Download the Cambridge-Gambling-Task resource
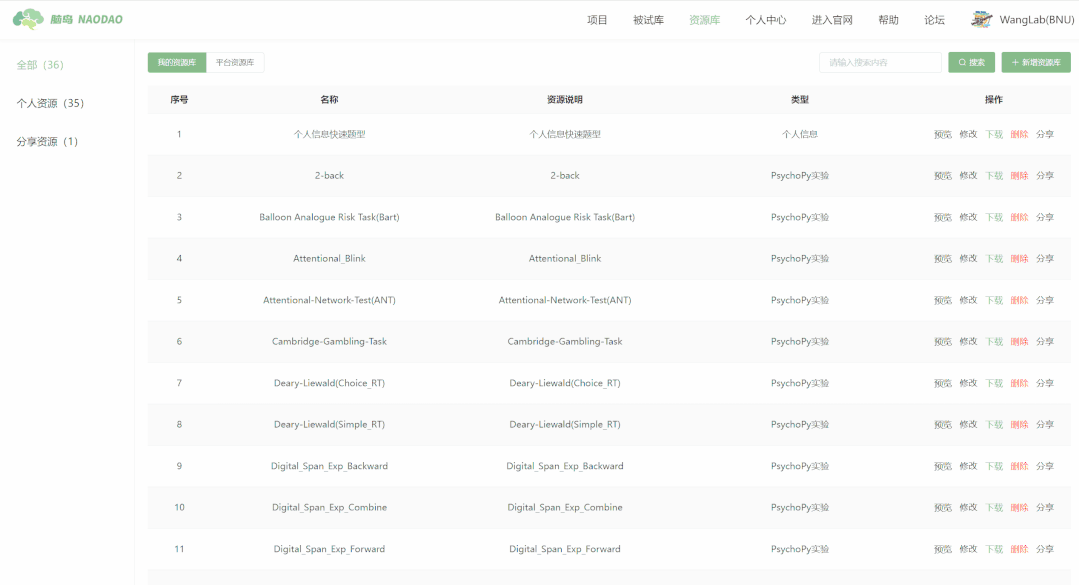 point(994,341)
